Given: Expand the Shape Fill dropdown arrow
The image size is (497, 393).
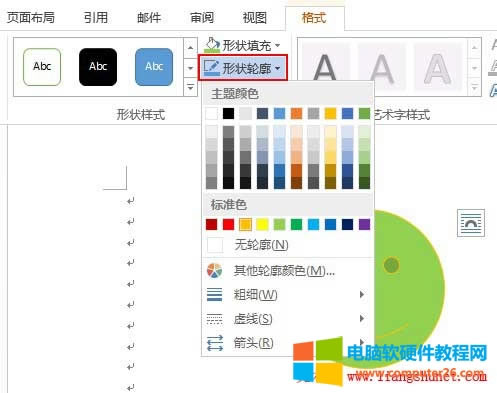Looking at the screenshot, I should click(x=278, y=45).
